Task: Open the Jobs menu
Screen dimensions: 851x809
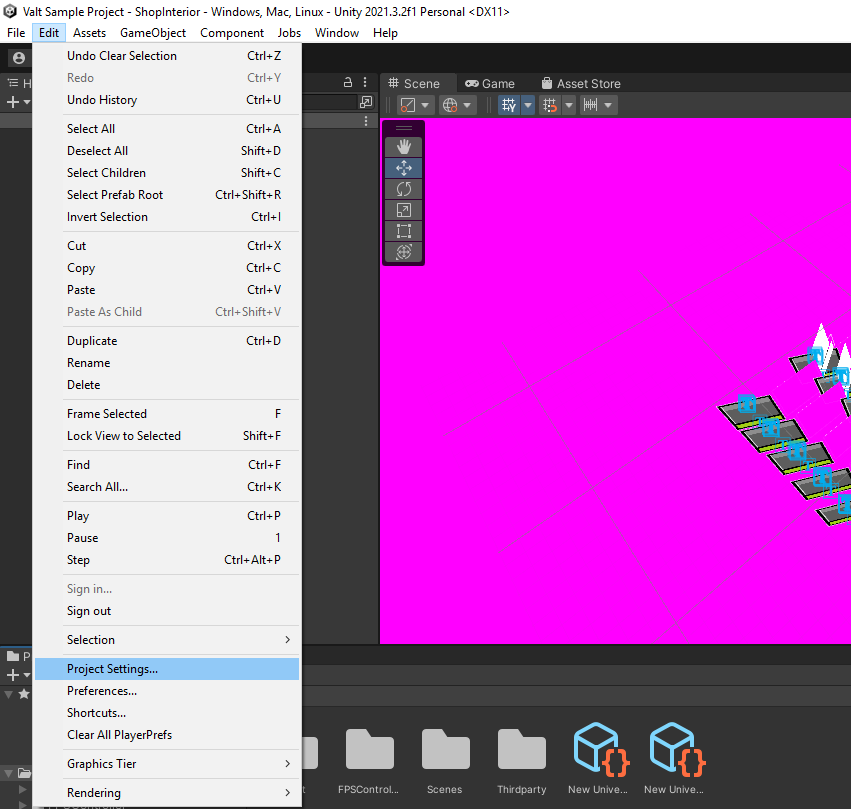Action: coord(289,33)
